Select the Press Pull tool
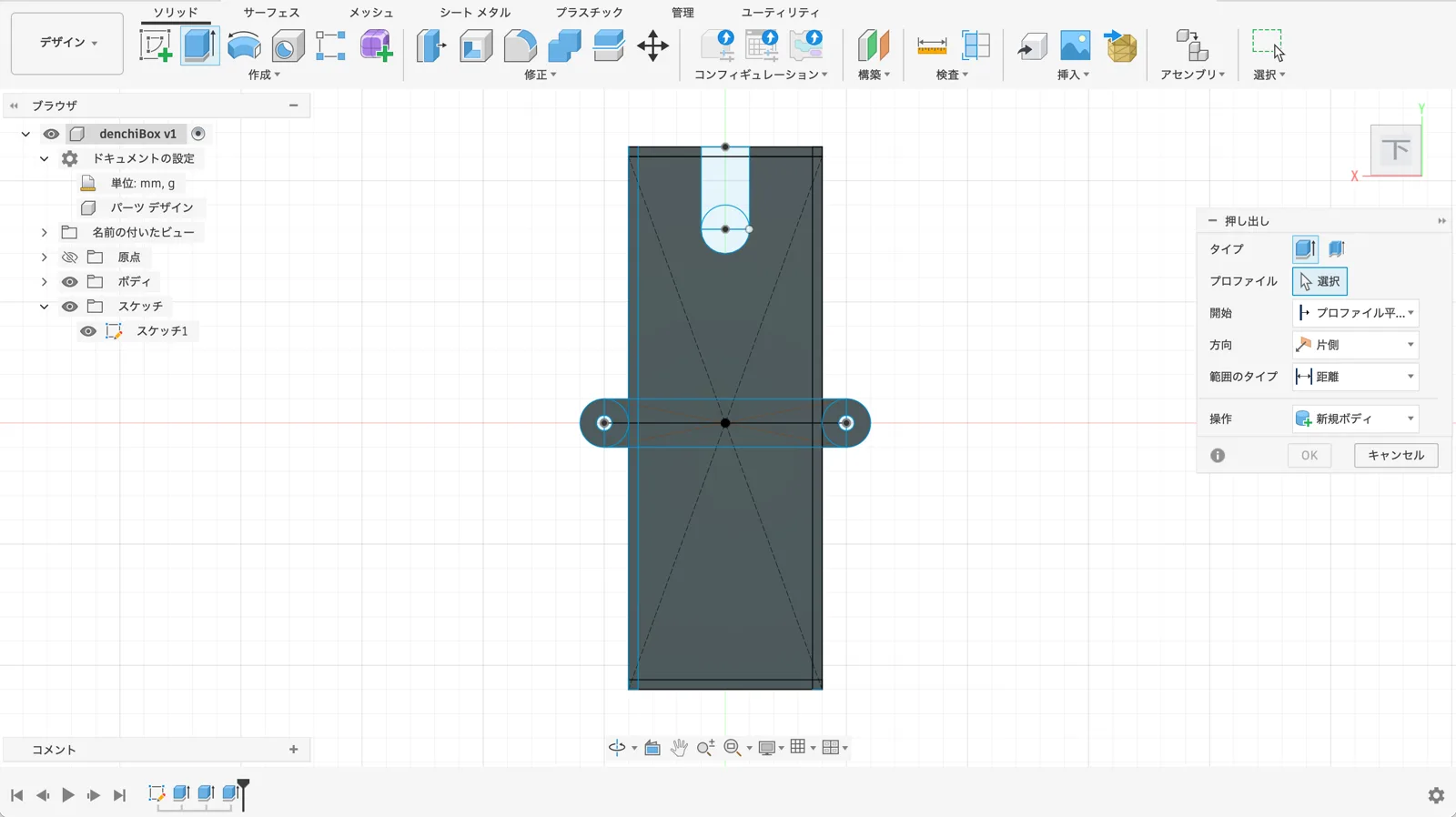The width and height of the screenshot is (1456, 817). pyautogui.click(x=430, y=45)
